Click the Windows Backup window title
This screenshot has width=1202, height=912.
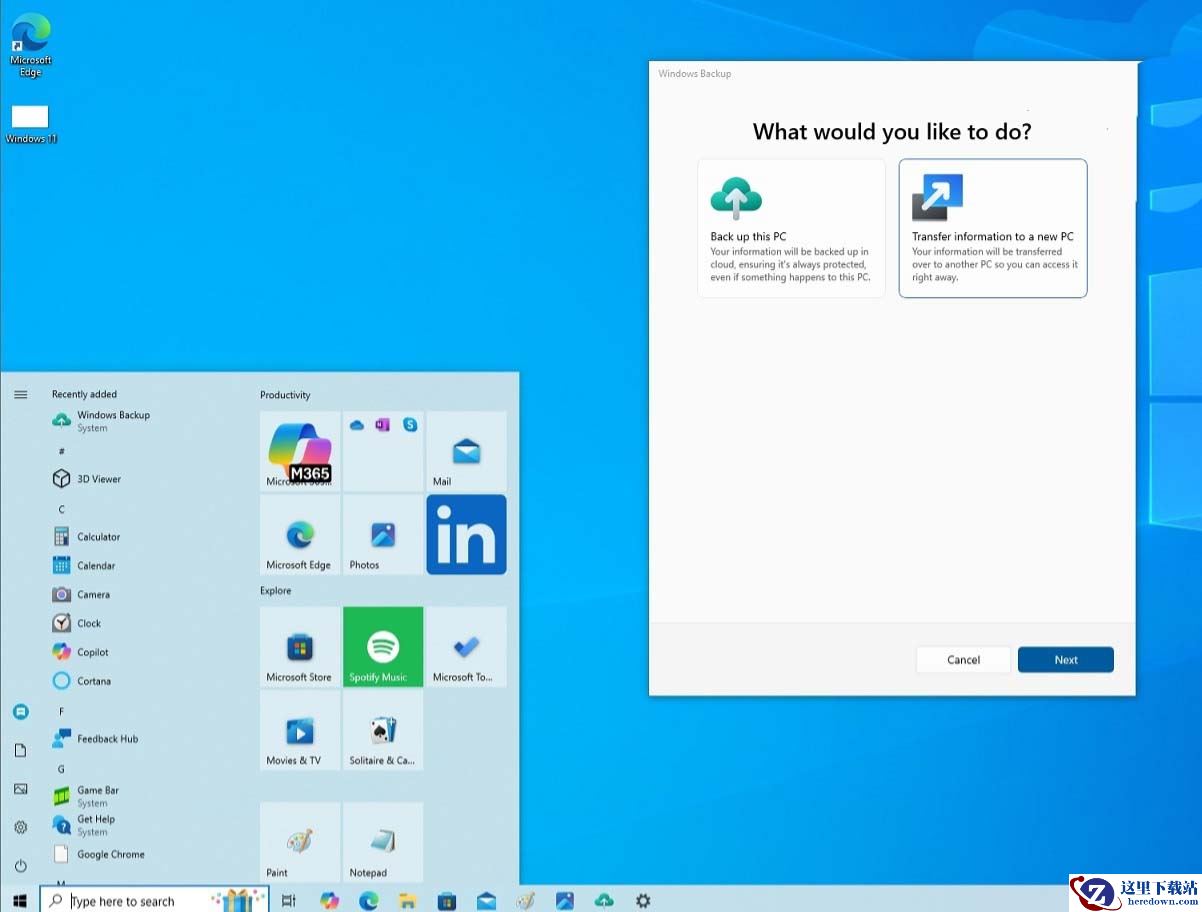coord(695,74)
